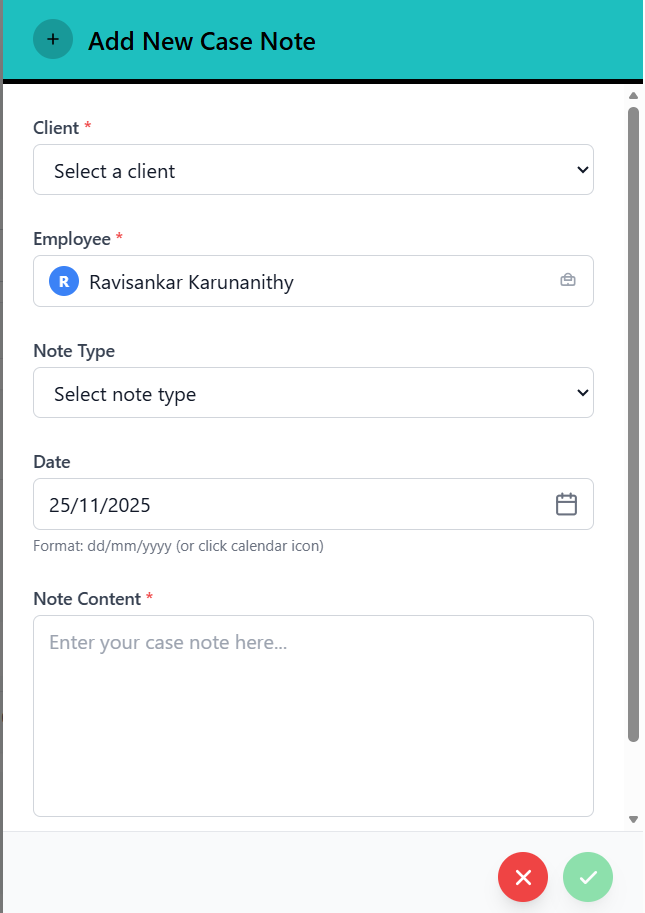Click the plus icon in the header
This screenshot has width=645, height=913.
53,40
